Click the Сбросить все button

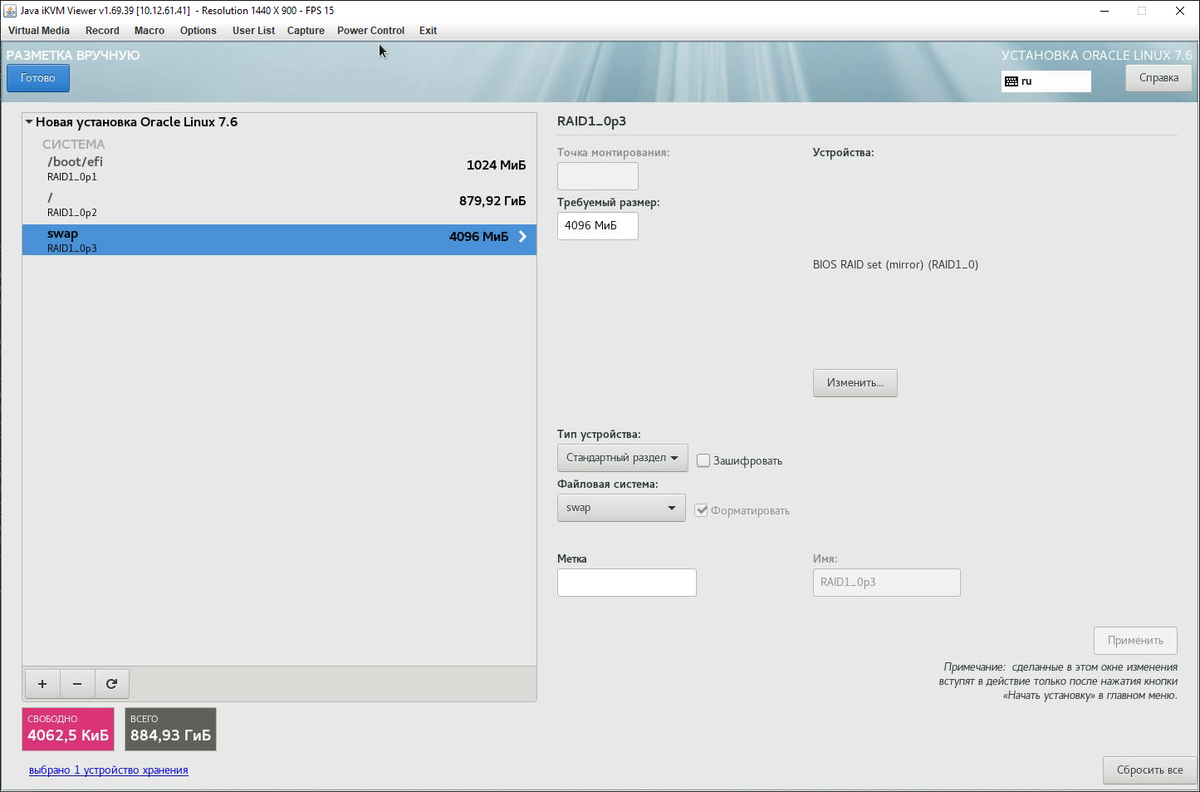[1148, 770]
